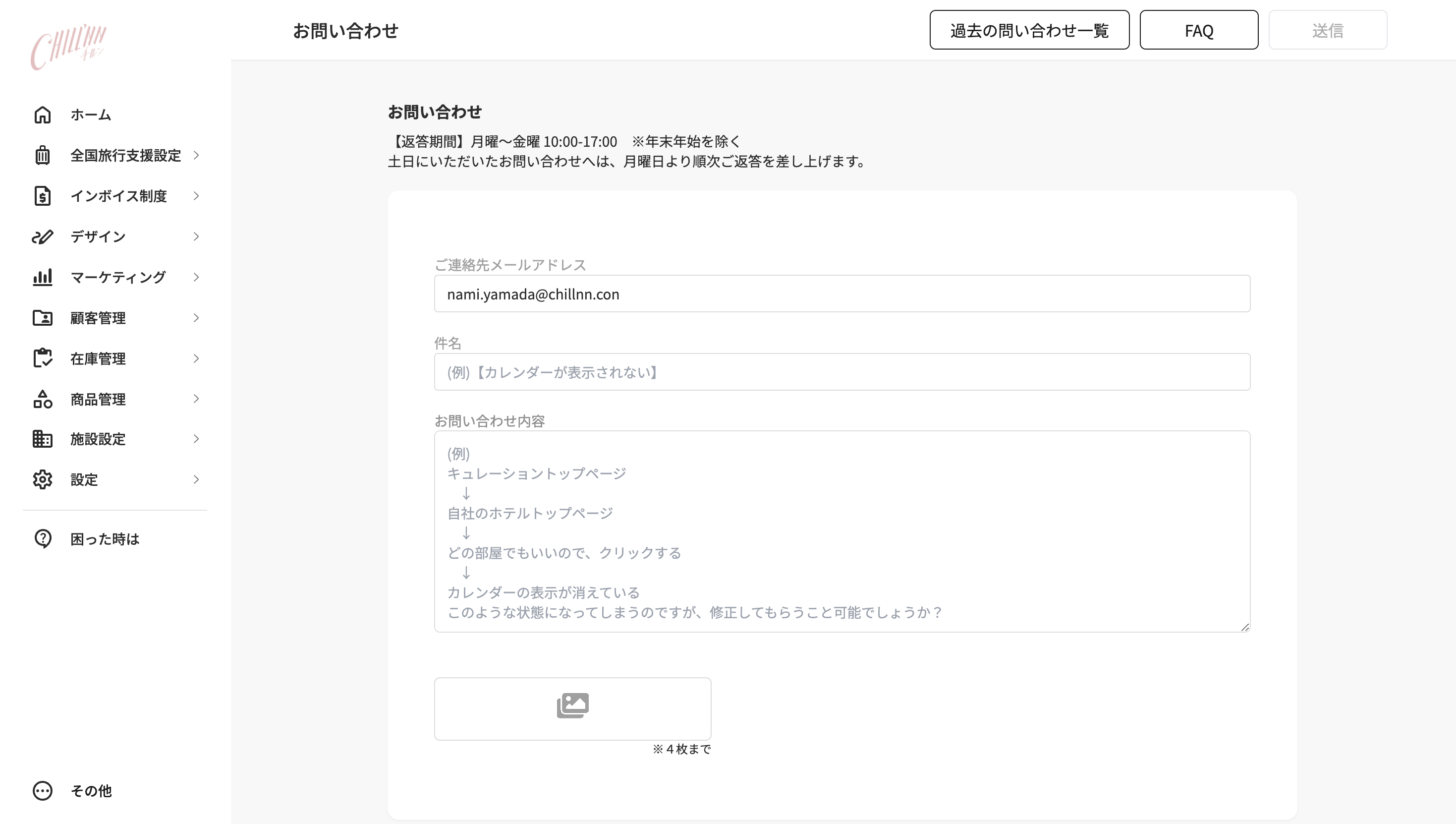Open the インボイス制度 invoice icon
Image resolution: width=1456 pixels, height=824 pixels.
pos(43,196)
